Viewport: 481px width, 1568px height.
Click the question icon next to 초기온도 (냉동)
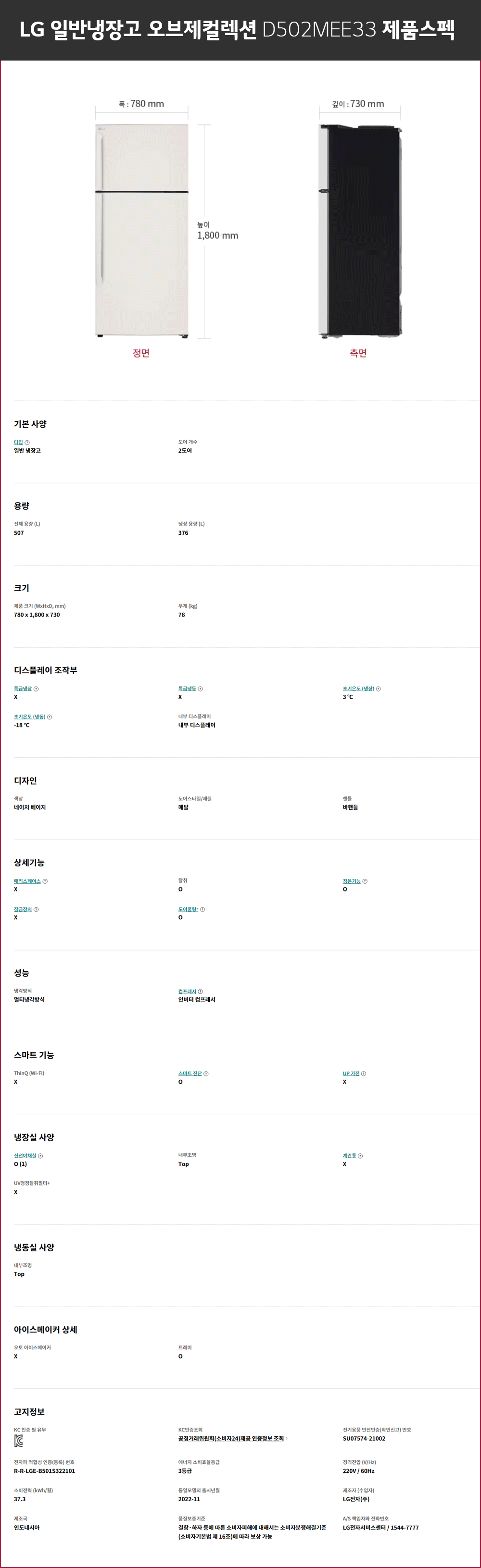(50, 717)
